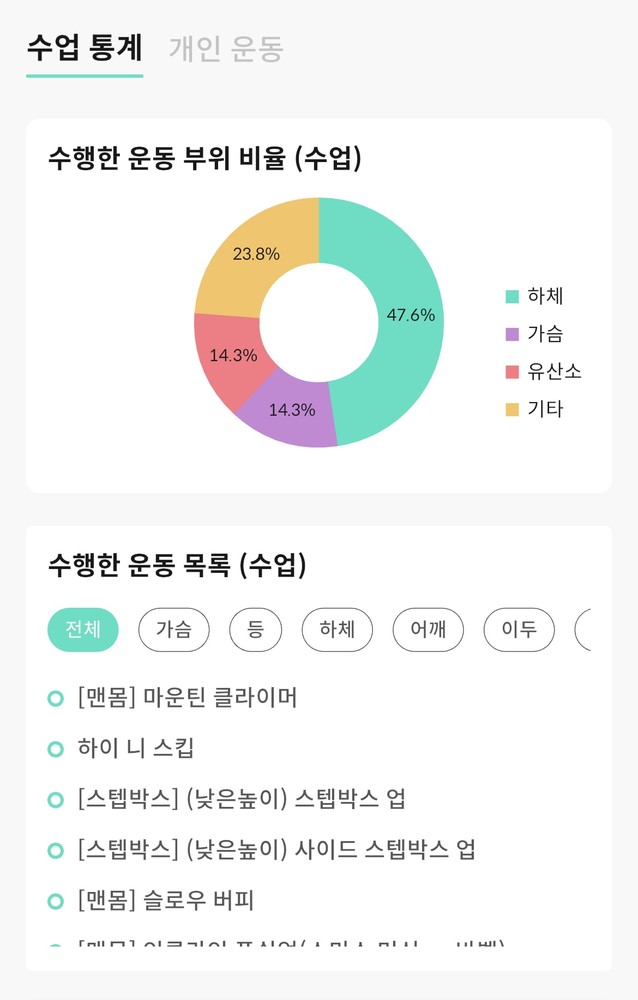Filter exercises by 등 chip
This screenshot has width=638, height=1000.
255,629
